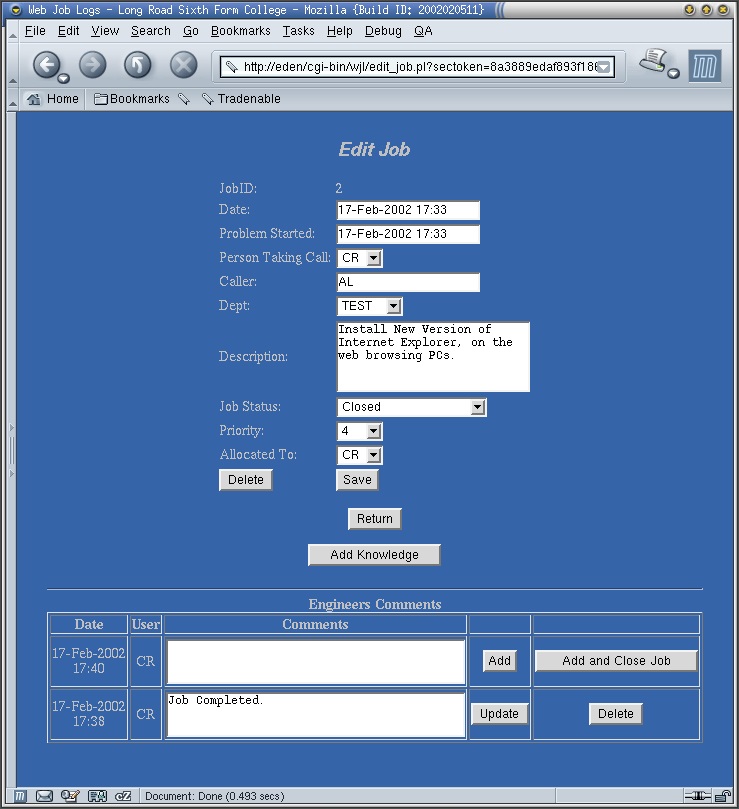Open the Back button history dropdown arrow
The image size is (739, 809).
coord(63,78)
